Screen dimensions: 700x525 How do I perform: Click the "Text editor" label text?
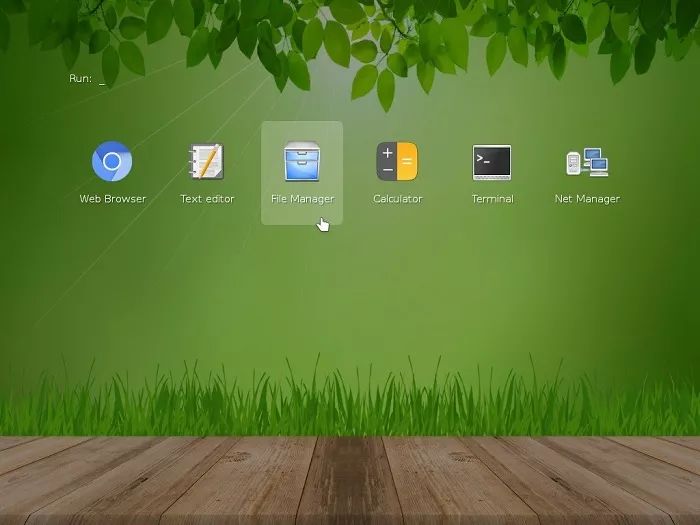pyautogui.click(x=207, y=199)
